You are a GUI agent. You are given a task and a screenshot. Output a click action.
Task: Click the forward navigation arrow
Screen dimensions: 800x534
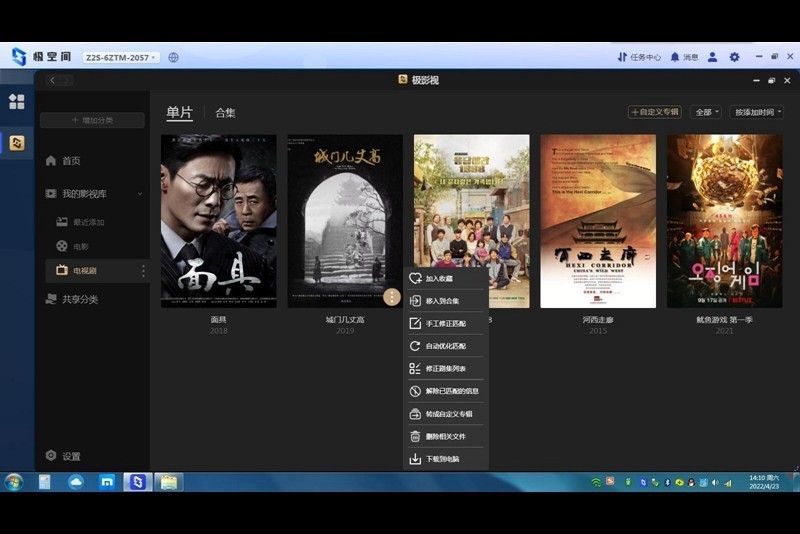(67, 80)
